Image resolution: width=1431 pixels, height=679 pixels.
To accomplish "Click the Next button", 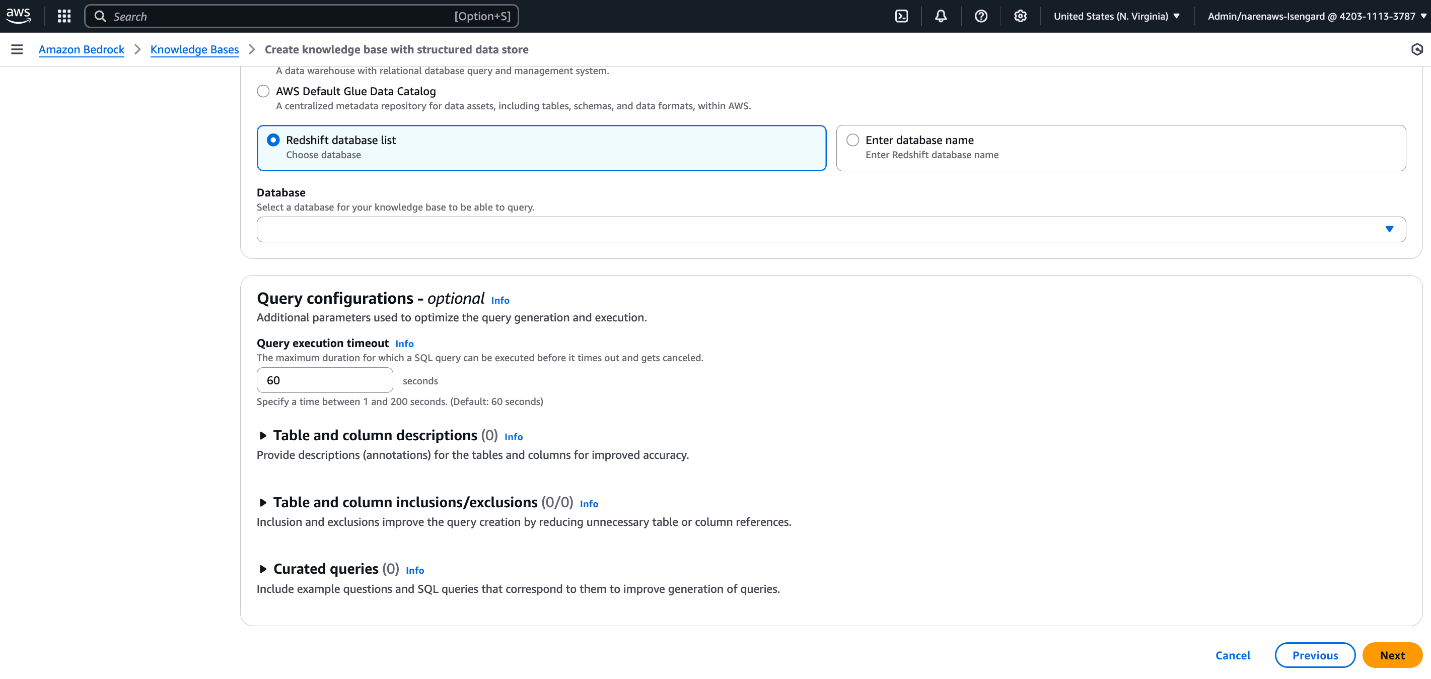I will point(1392,655).
